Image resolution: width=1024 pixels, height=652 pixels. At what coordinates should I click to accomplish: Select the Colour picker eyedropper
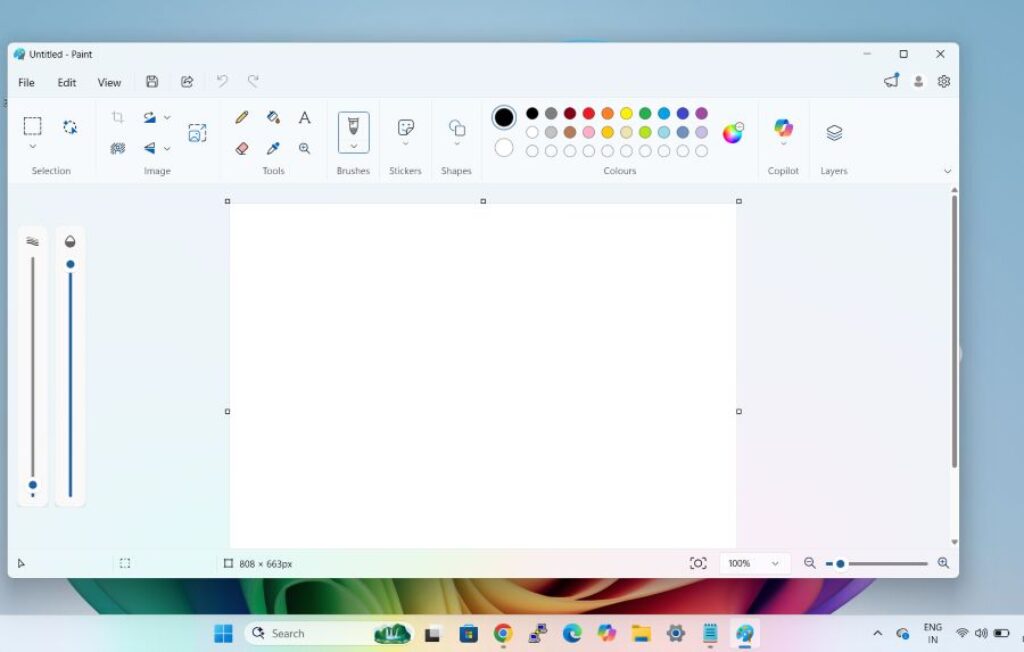273,148
